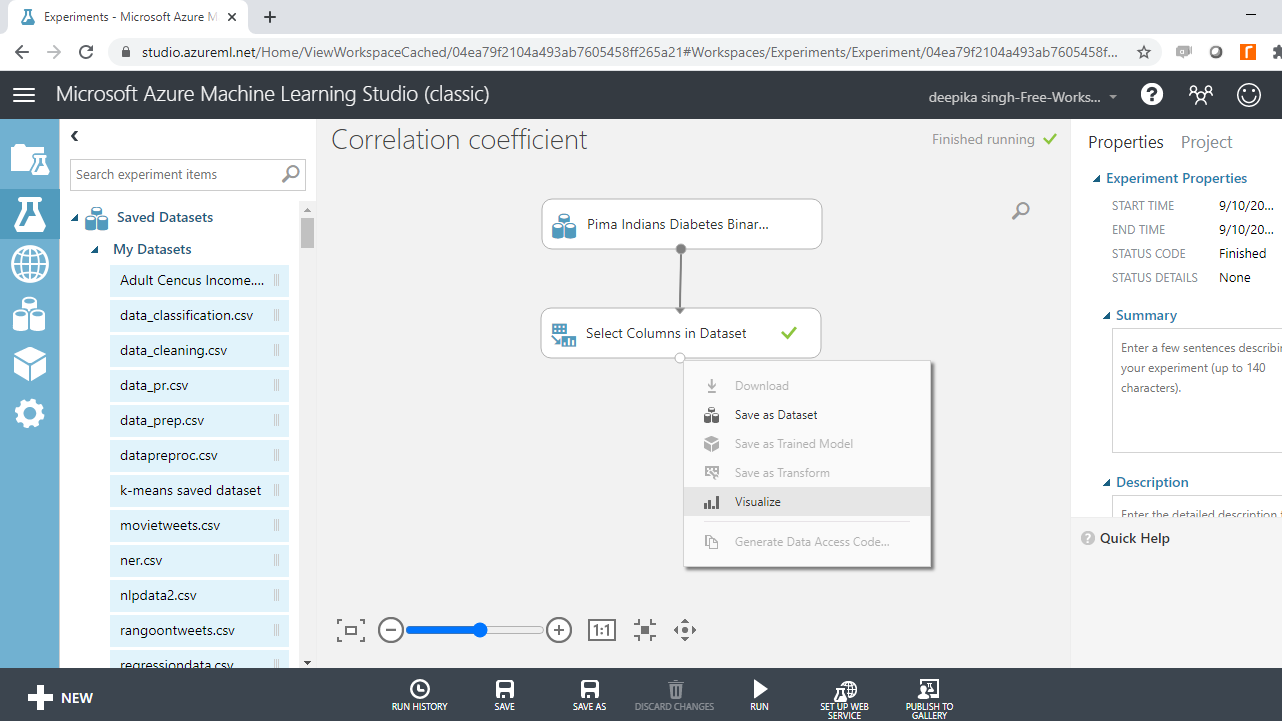Click the feedback smiley icon
This screenshot has width=1282, height=721.
coord(1249,95)
